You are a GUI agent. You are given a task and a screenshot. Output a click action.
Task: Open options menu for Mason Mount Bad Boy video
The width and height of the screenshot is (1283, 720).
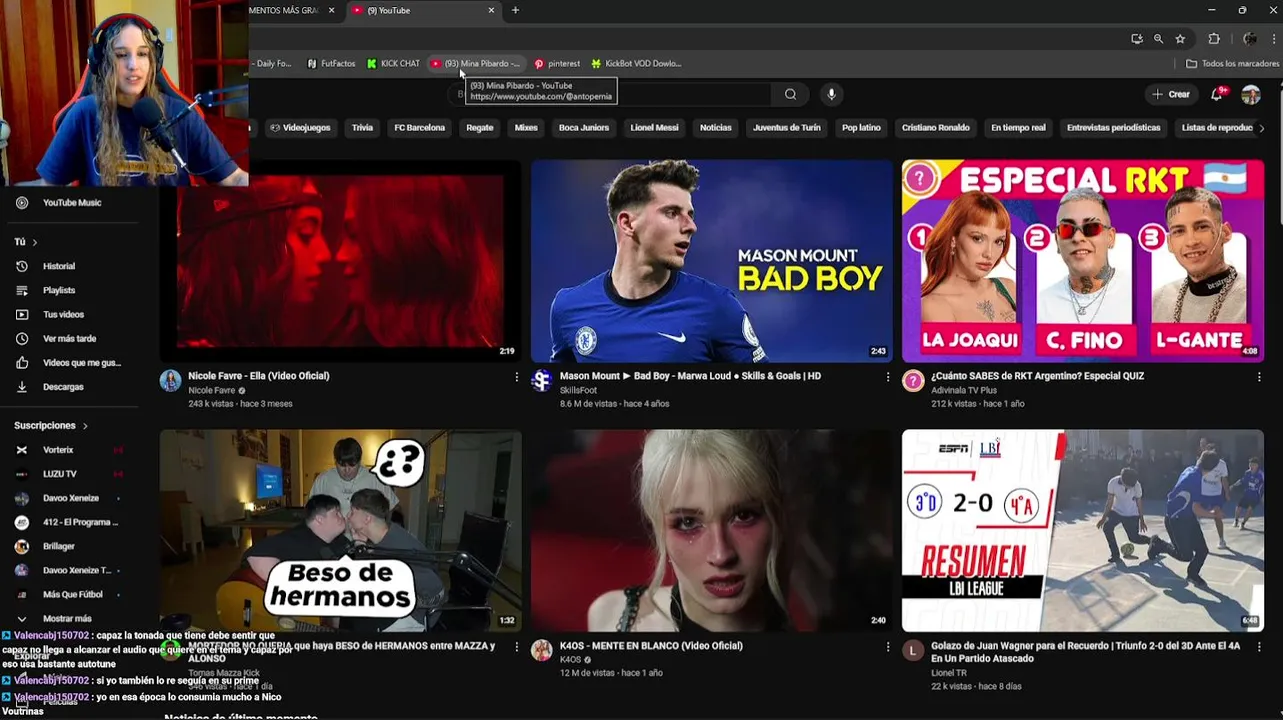[888, 377]
